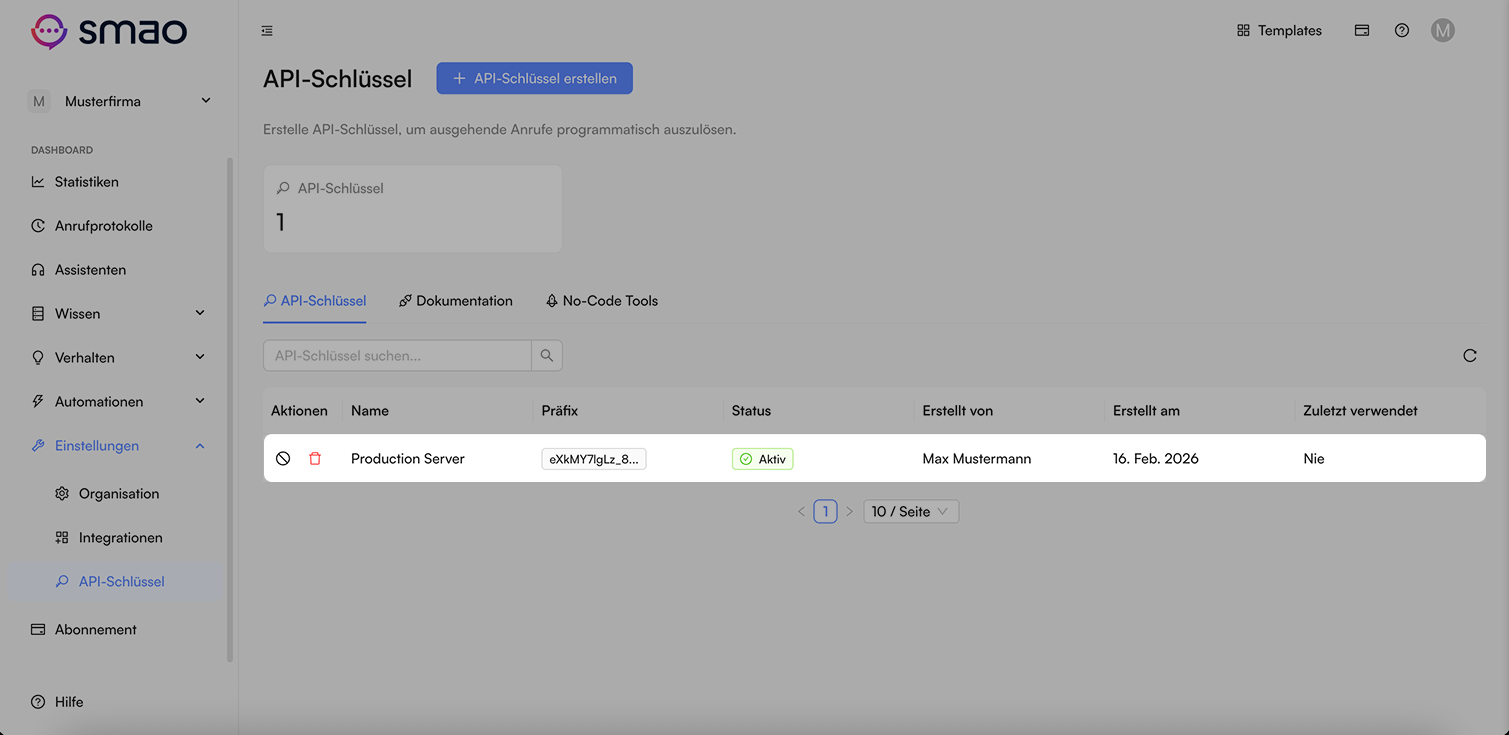Open the user avatar M menu
The width and height of the screenshot is (1509, 735).
[1442, 30]
